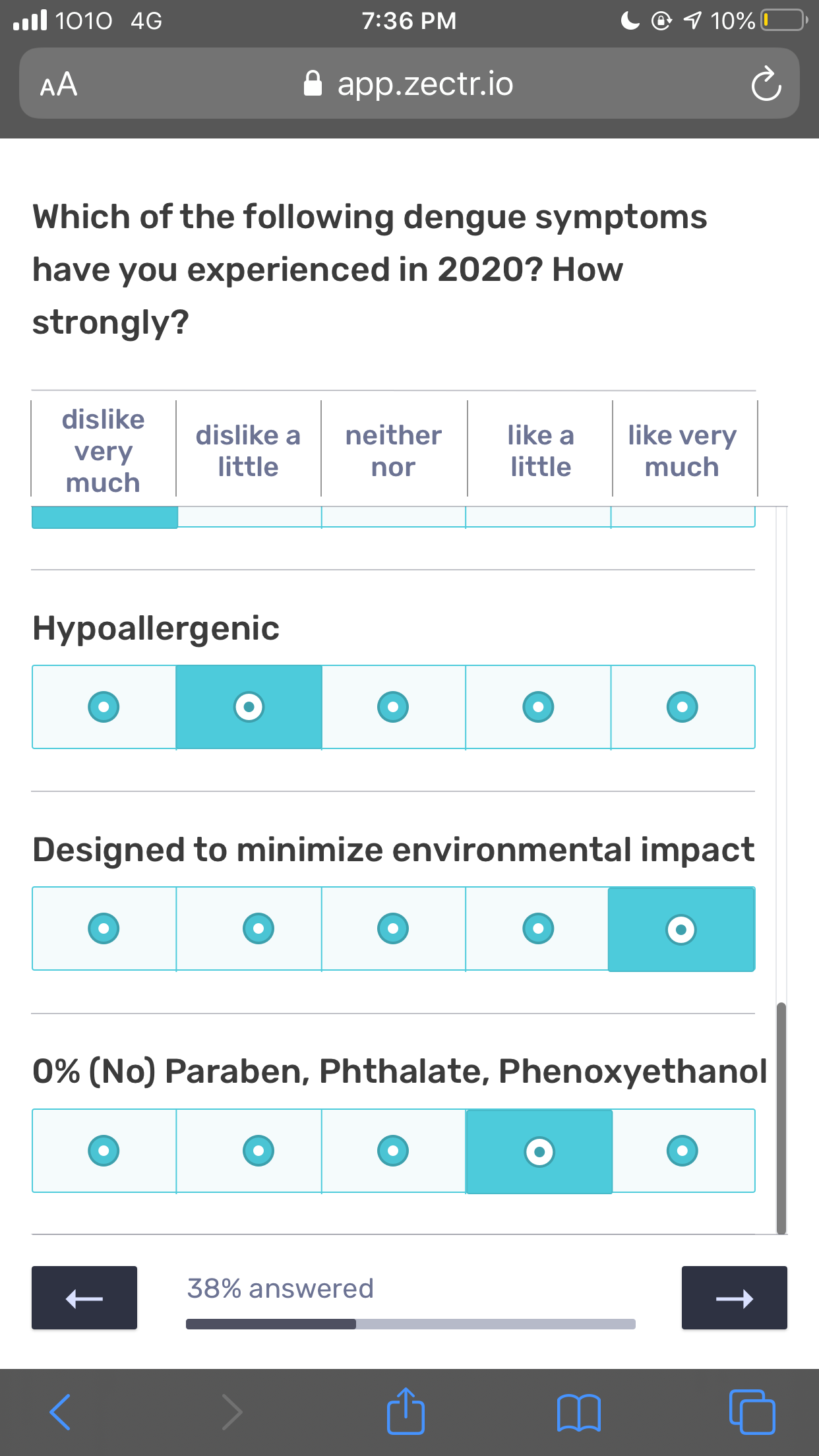Tap the Safari reload page icon
The width and height of the screenshot is (819, 1456).
coord(766,84)
